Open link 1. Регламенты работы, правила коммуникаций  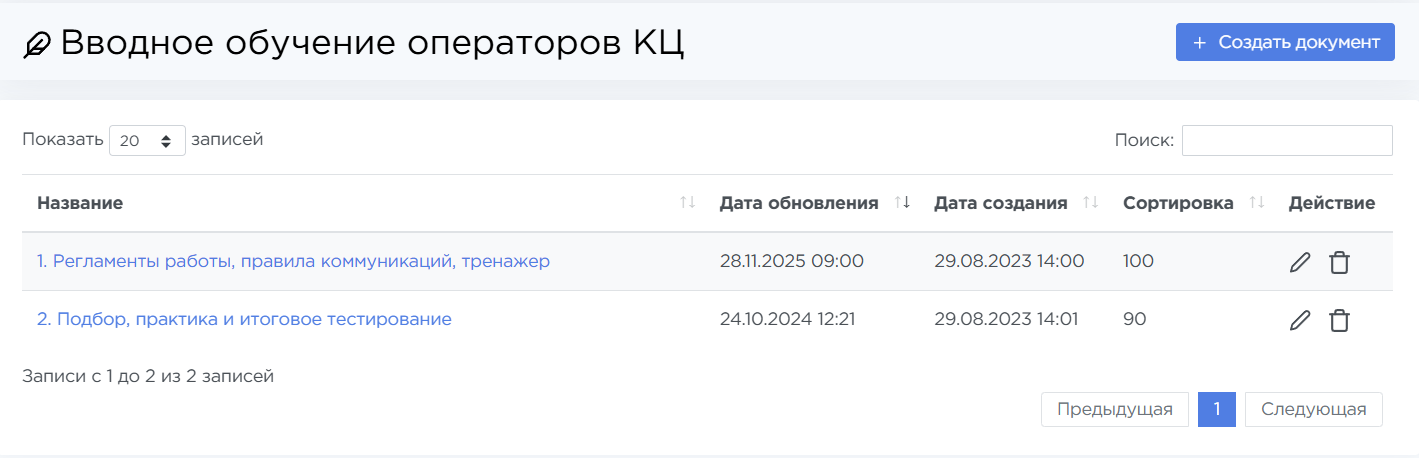click(293, 262)
